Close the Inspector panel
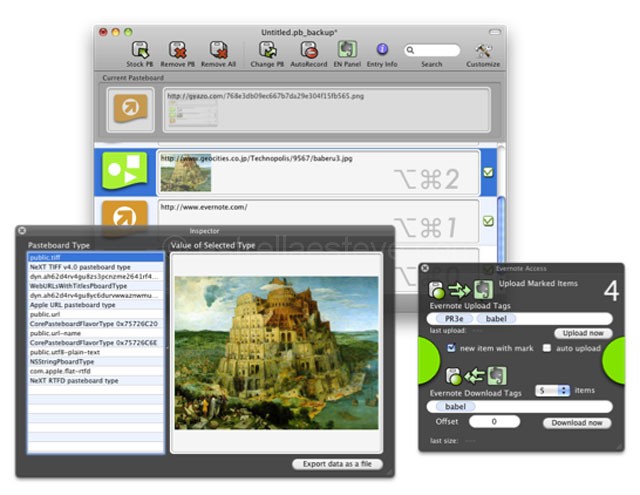Viewport: 640px width, 495px height. (22, 231)
